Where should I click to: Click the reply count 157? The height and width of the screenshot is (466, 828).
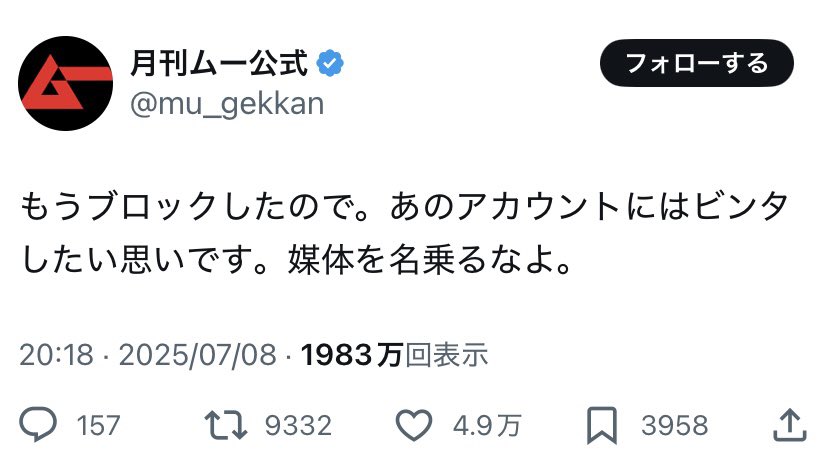pyautogui.click(x=98, y=426)
